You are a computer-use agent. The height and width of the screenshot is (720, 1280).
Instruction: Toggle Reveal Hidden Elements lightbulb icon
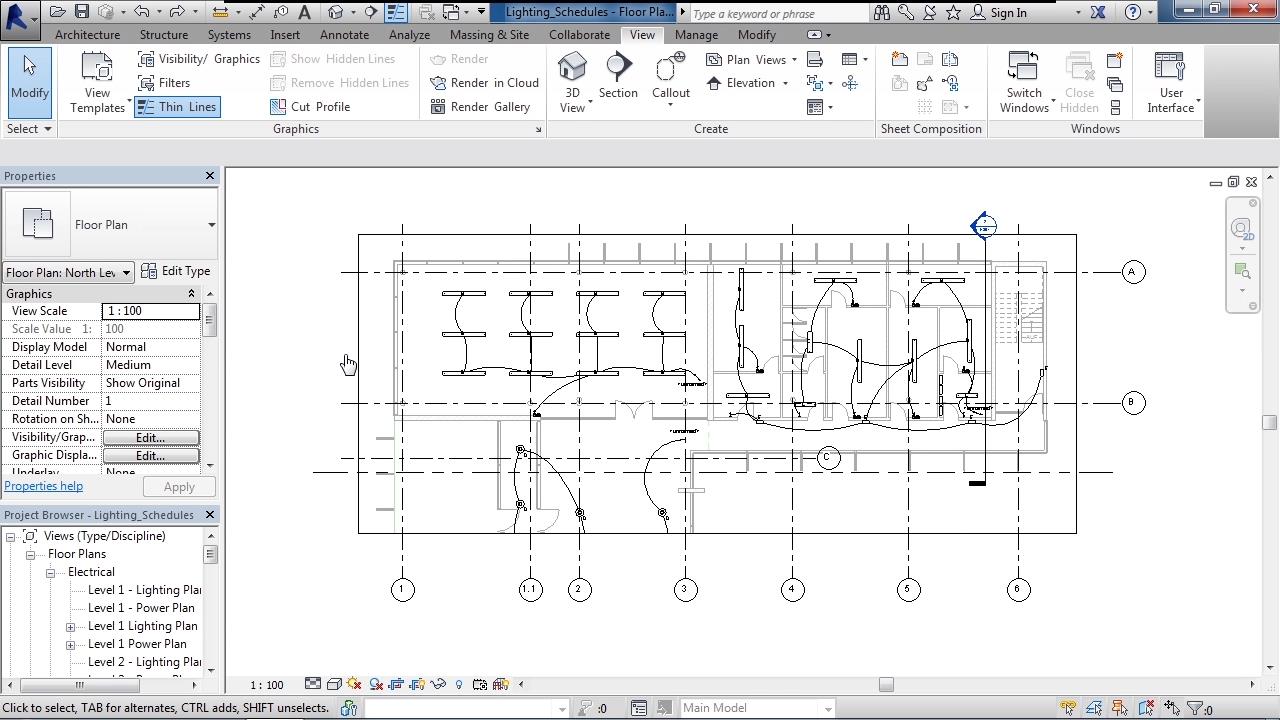pyautogui.click(x=459, y=685)
